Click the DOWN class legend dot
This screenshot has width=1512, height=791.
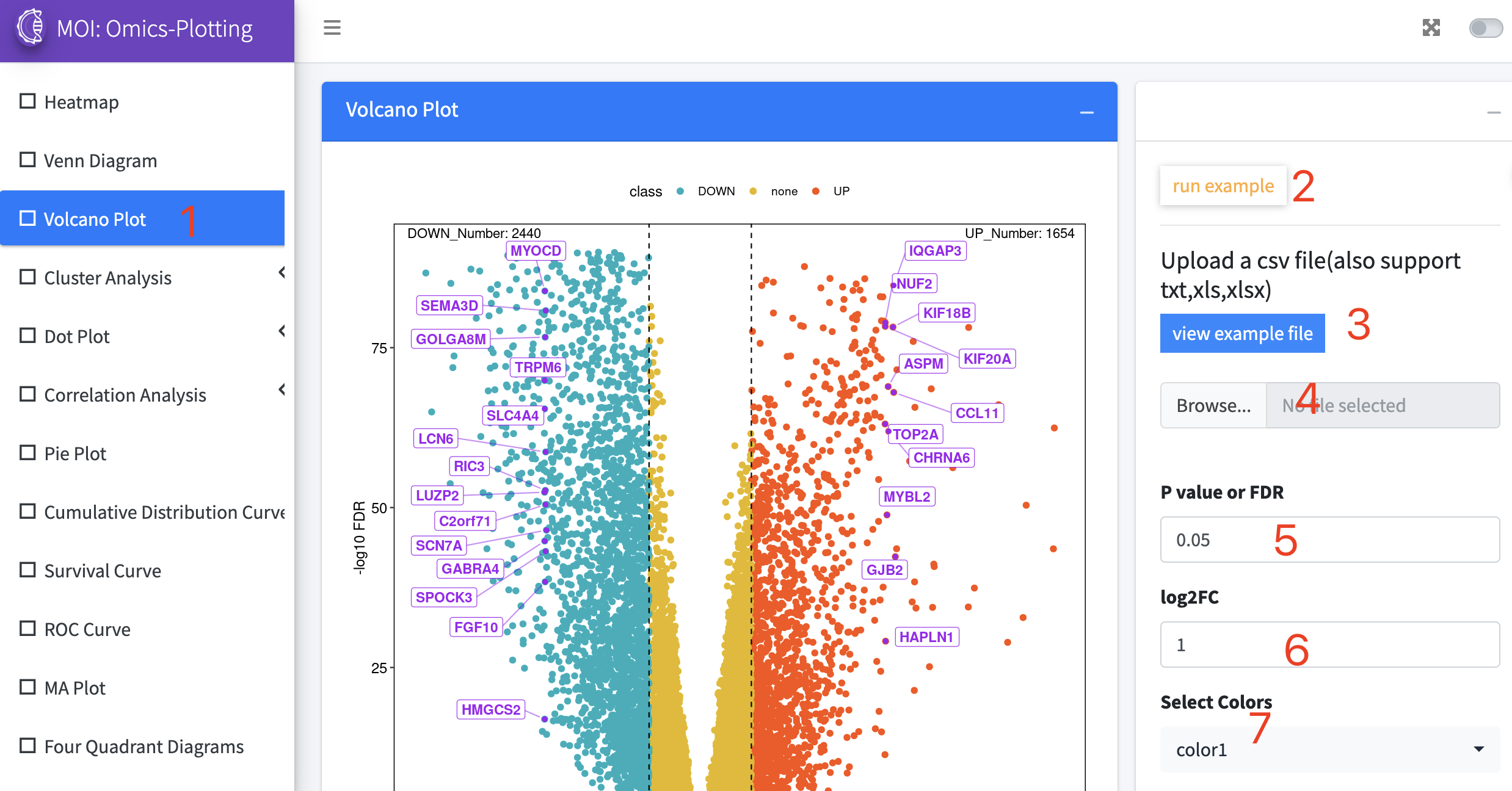pos(680,192)
